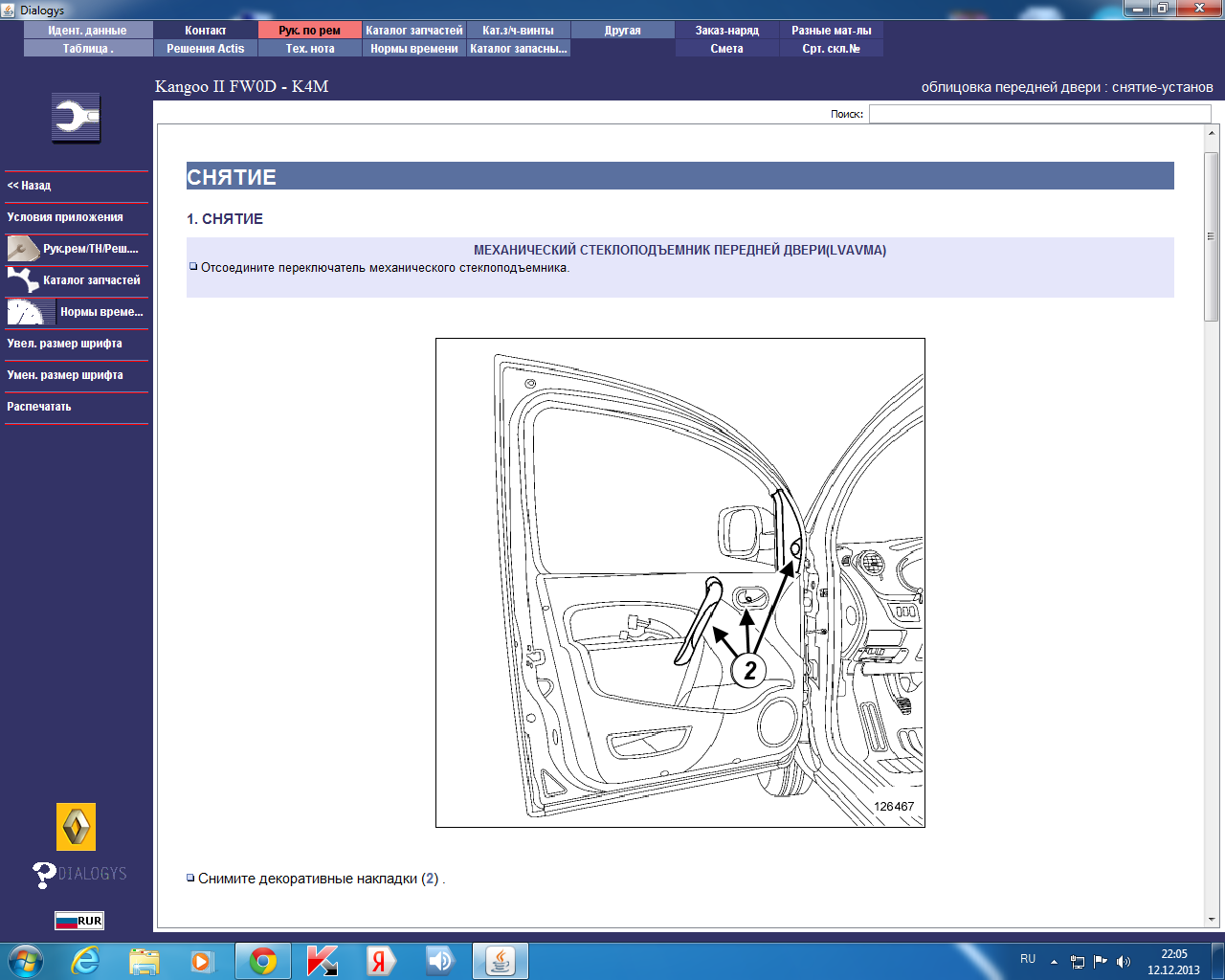Viewport: 1225px width, 980px height.
Task: Open the speaker application on taskbar
Action: click(x=440, y=961)
